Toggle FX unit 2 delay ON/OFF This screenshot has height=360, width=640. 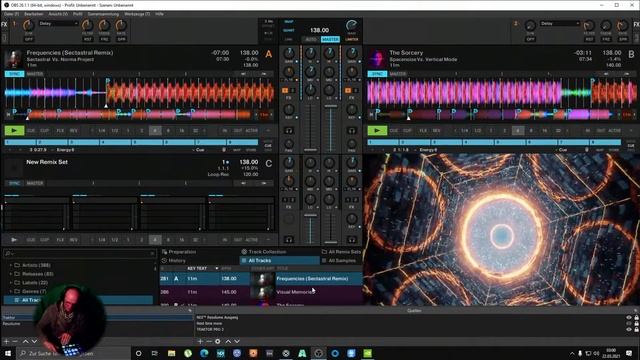click(530, 39)
